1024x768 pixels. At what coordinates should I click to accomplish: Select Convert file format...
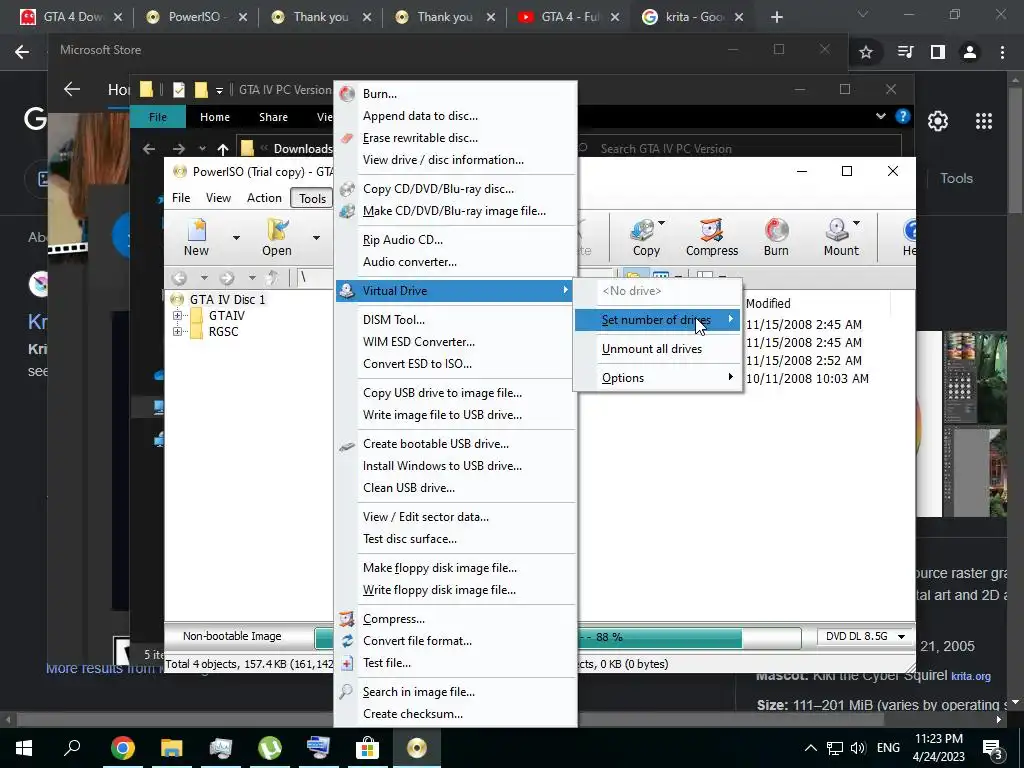click(456, 641)
